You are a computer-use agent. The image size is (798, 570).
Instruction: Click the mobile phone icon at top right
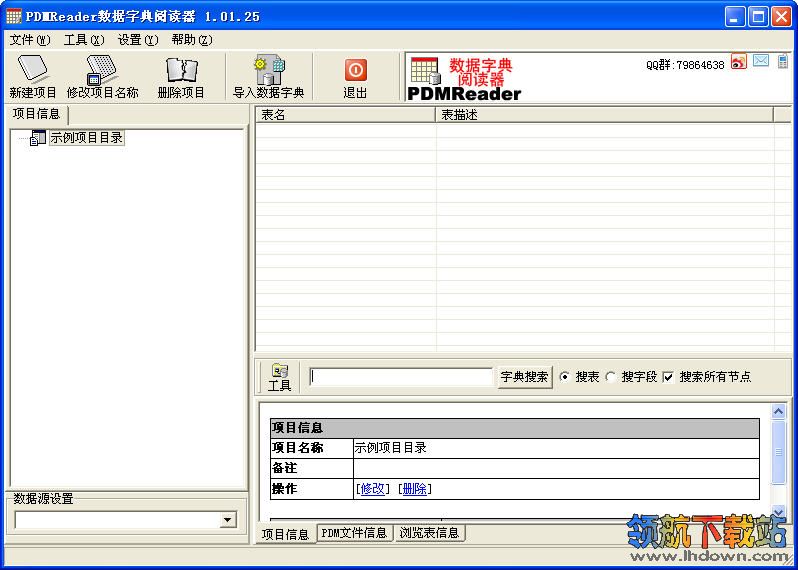(783, 62)
